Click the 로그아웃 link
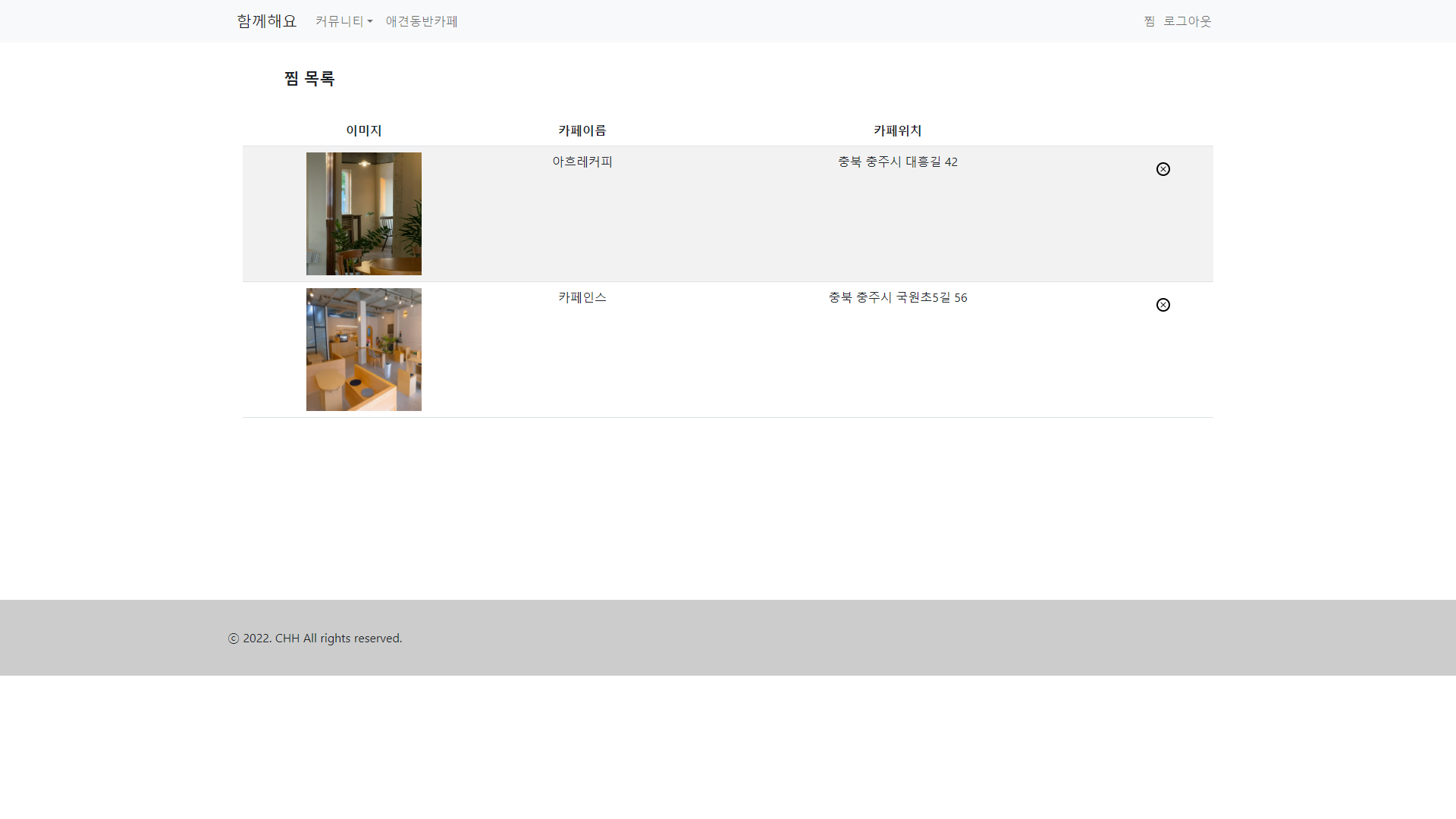This screenshot has height=819, width=1456. (1187, 21)
